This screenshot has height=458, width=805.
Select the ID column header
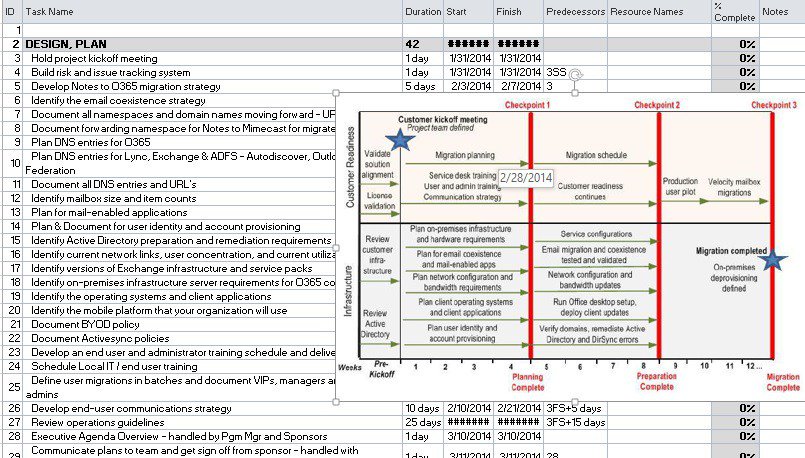click(x=10, y=11)
